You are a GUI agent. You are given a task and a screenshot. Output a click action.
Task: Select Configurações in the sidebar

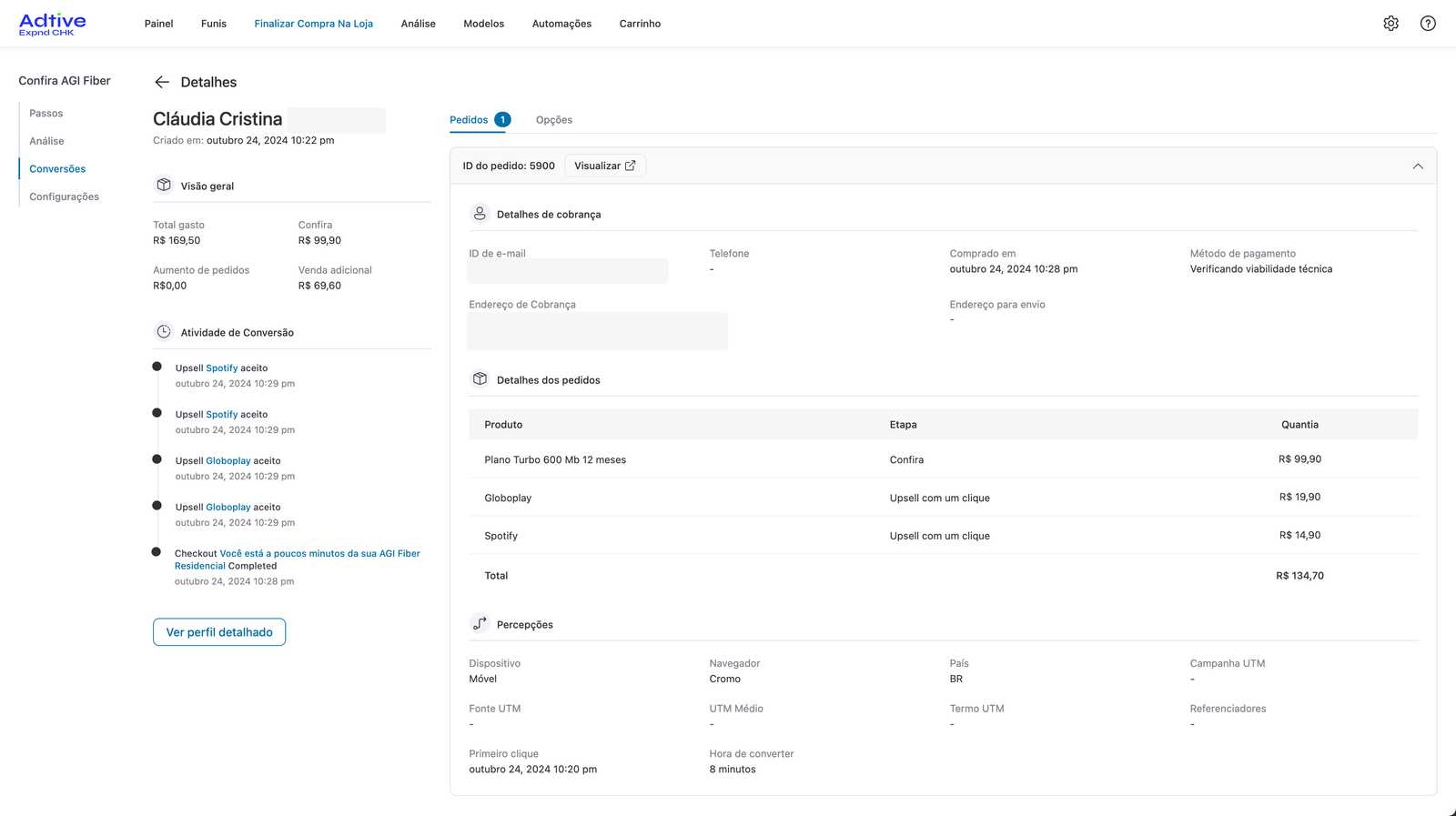[x=64, y=196]
